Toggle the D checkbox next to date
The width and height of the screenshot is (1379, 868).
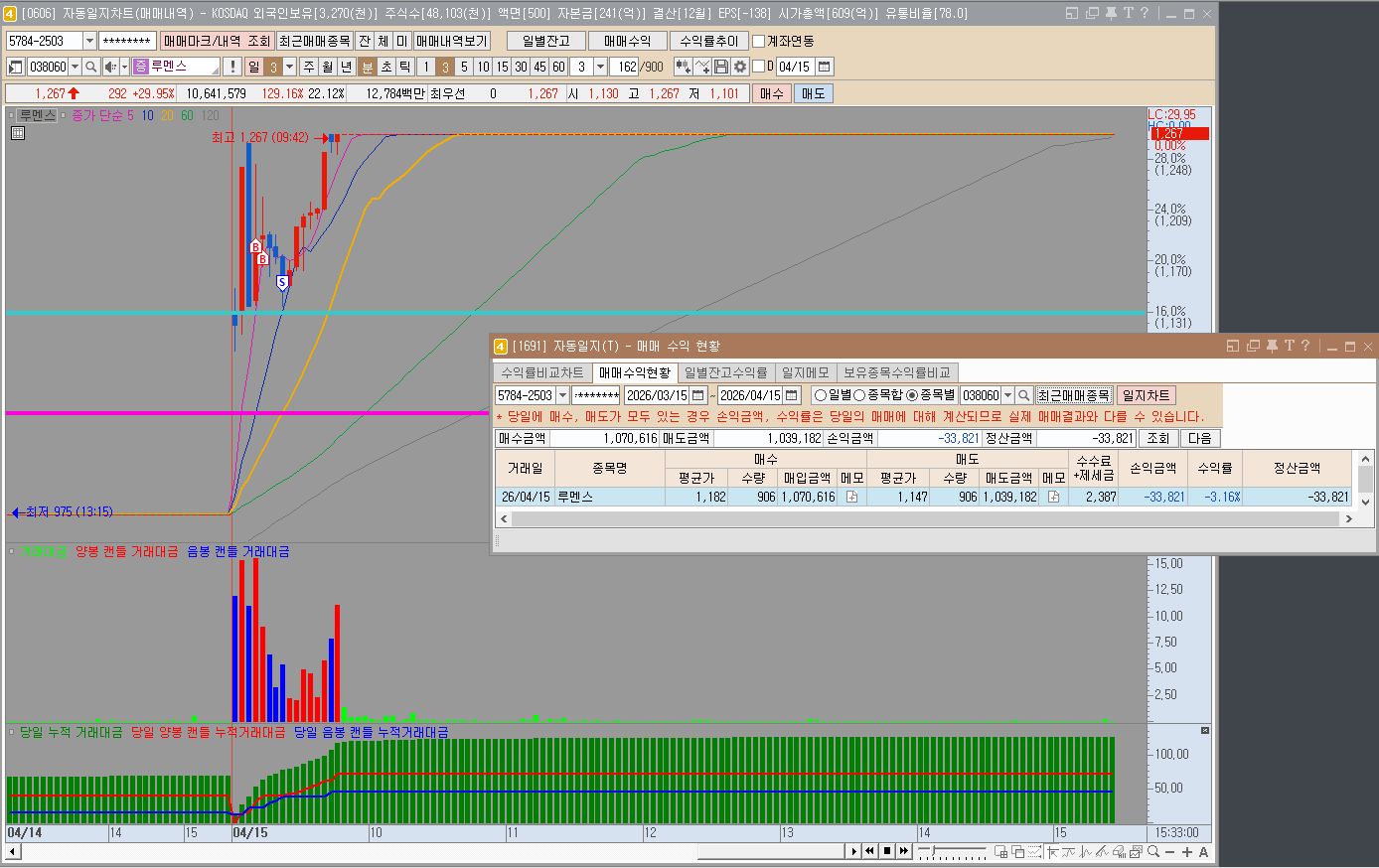(x=759, y=67)
